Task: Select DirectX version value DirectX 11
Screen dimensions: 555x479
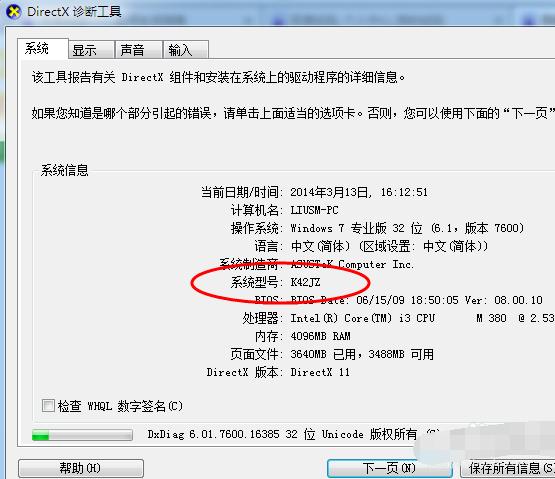Action: (320, 372)
